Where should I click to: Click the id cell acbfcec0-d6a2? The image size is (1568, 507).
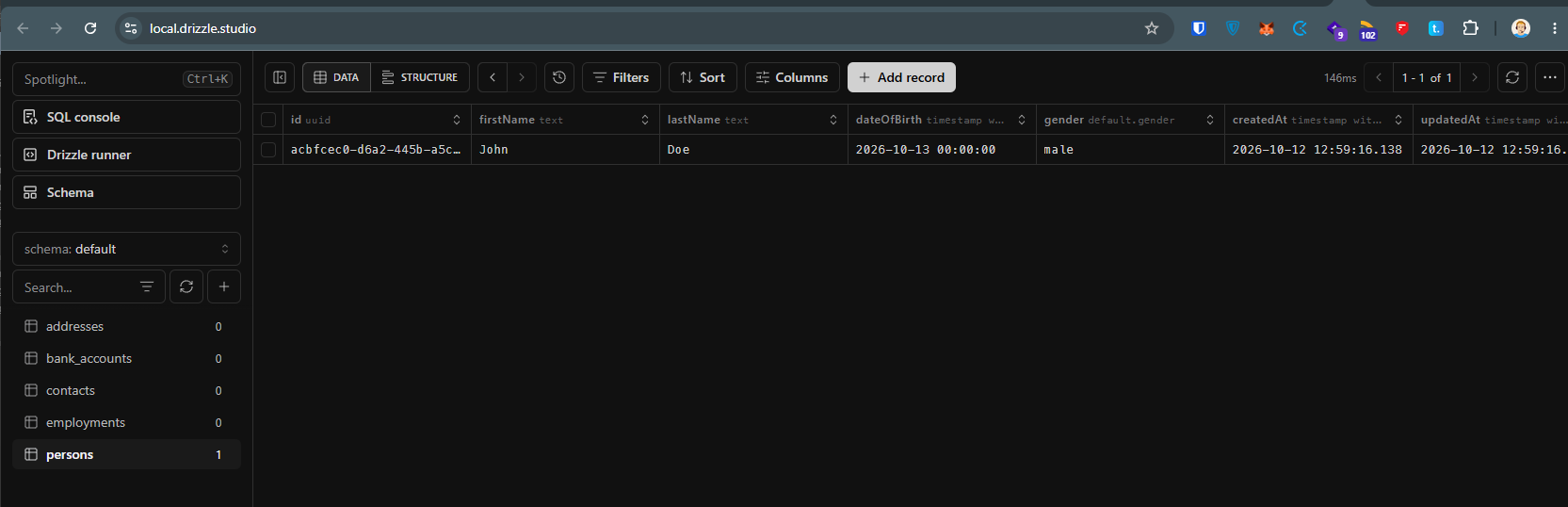[377, 150]
